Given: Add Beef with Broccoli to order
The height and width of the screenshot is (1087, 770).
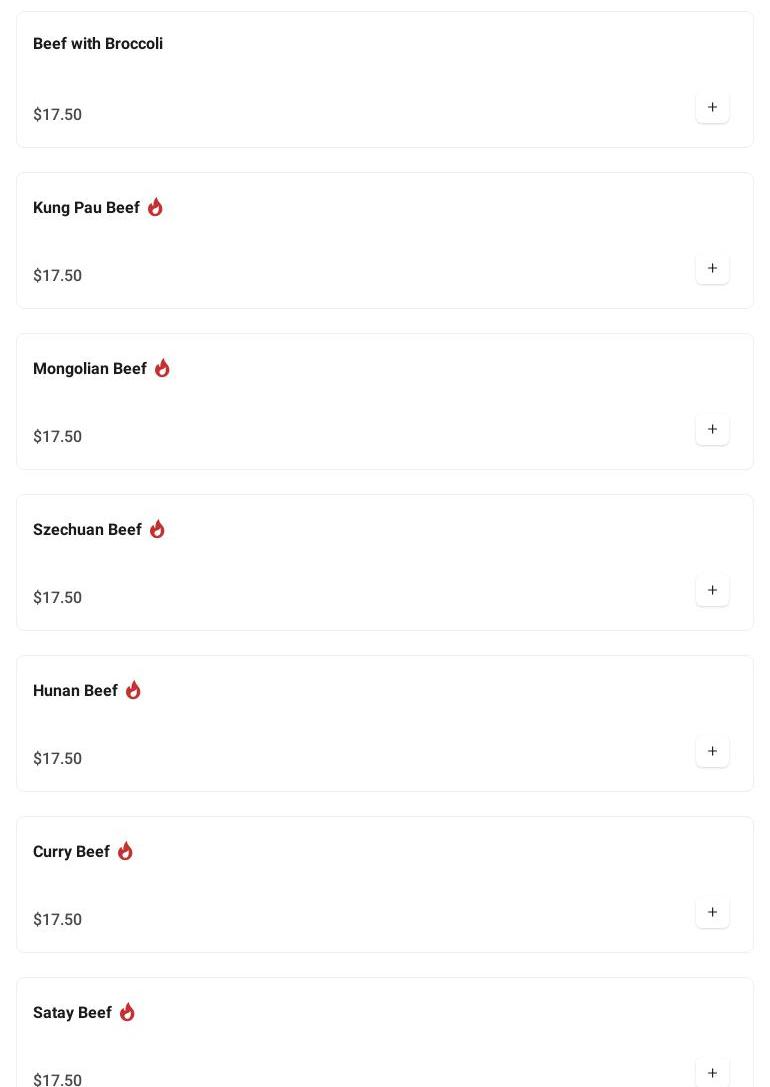Looking at the screenshot, I should (x=712, y=107).
